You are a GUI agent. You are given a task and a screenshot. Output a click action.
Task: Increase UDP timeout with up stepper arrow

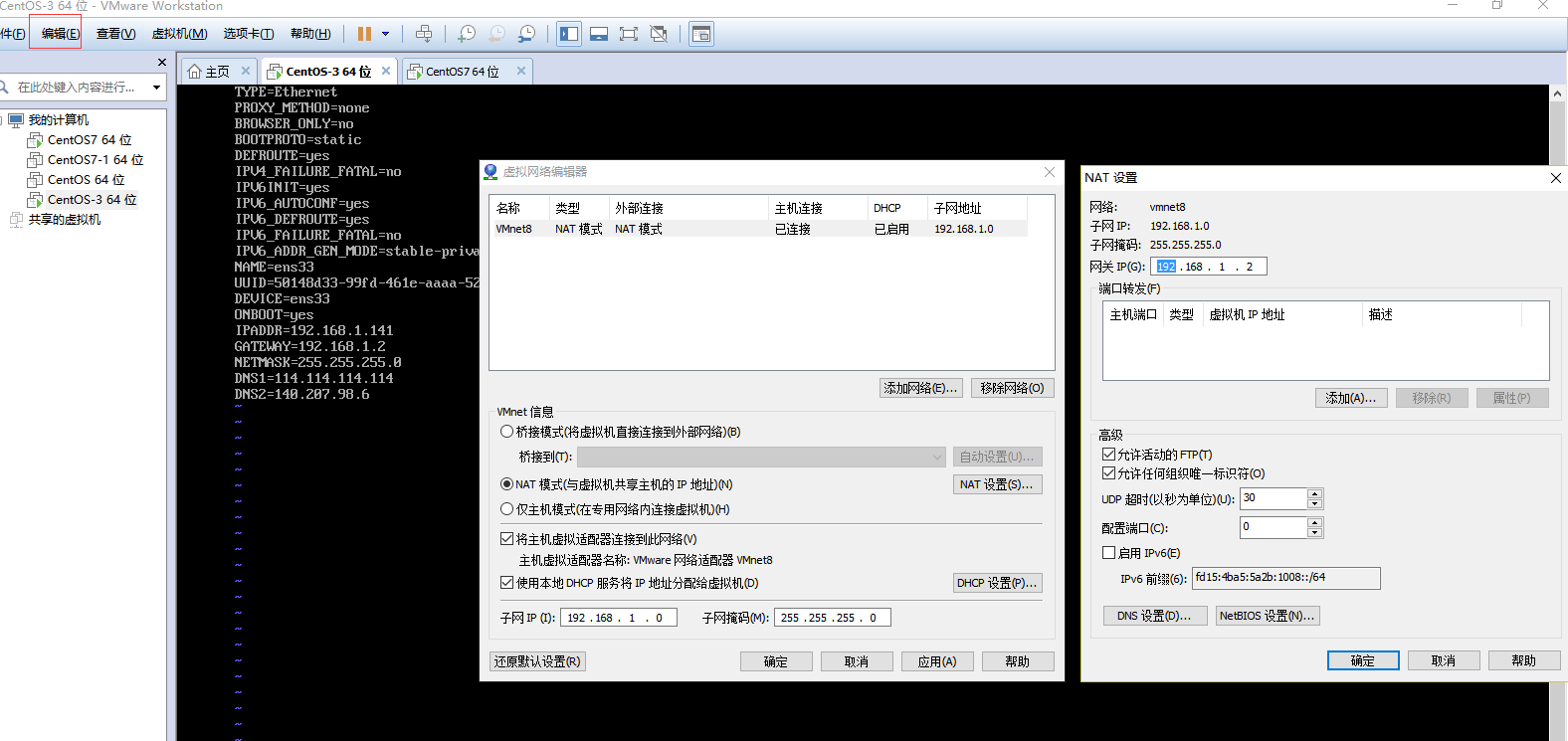coord(1314,493)
